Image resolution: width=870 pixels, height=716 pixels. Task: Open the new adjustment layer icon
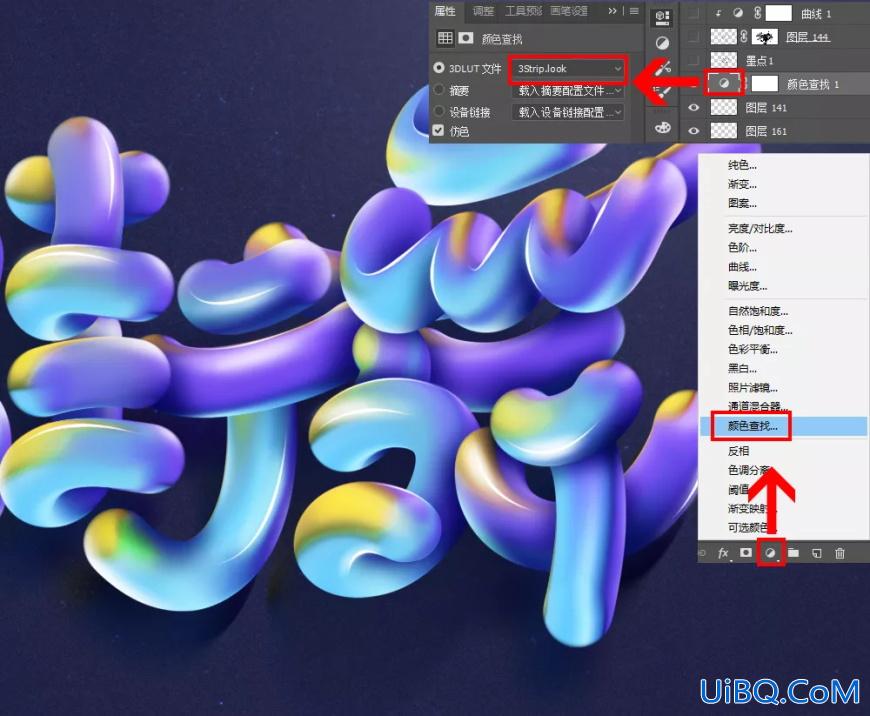click(771, 553)
